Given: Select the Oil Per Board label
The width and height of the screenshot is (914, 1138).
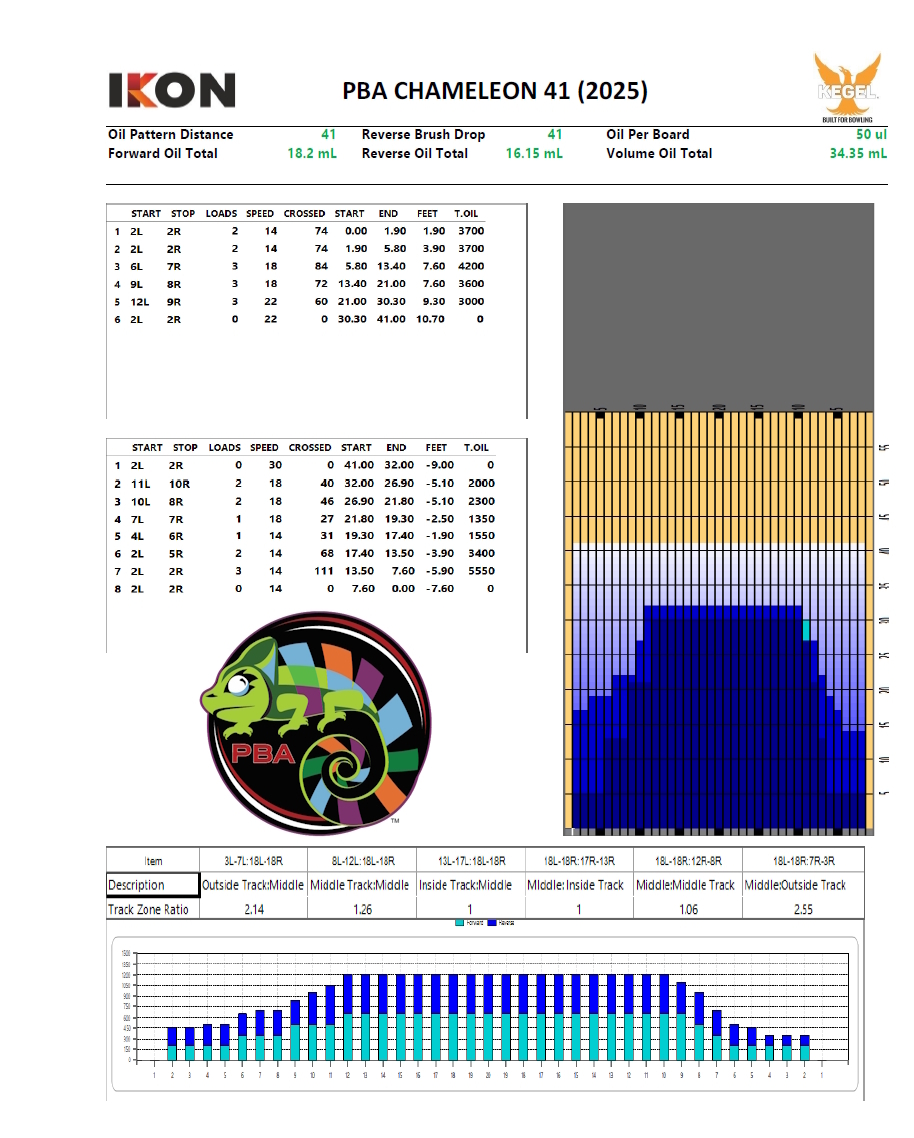Looking at the screenshot, I should tap(648, 134).
